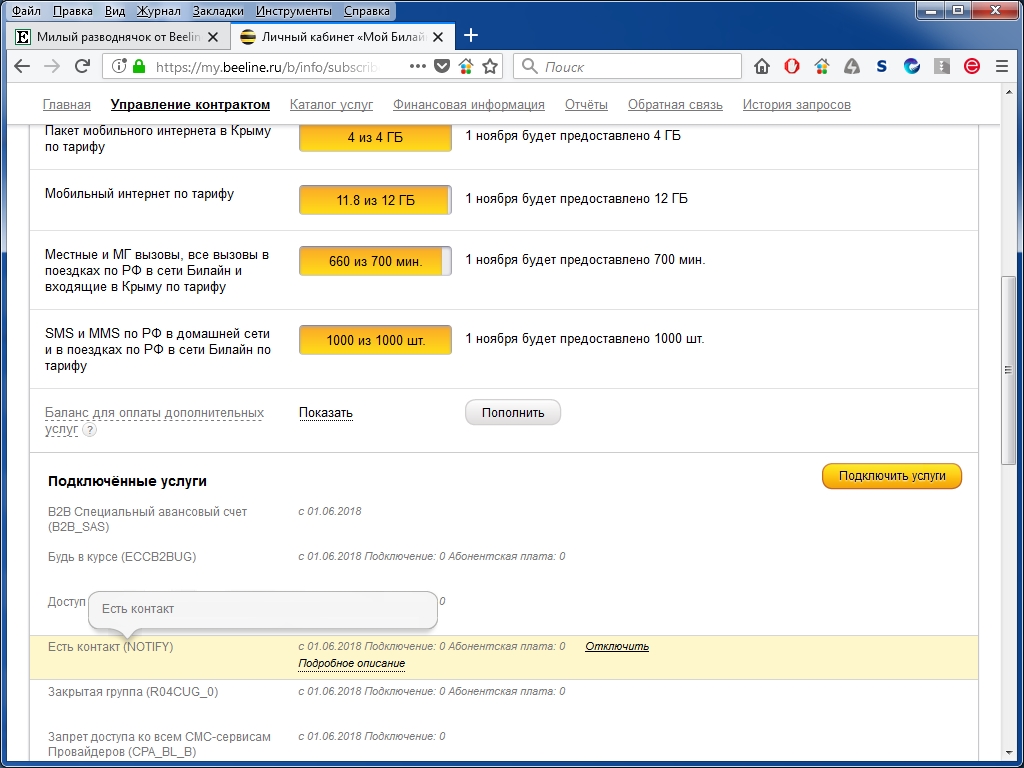1024x768 pixels.
Task: Open a new tab with plus button
Action: 471,36
